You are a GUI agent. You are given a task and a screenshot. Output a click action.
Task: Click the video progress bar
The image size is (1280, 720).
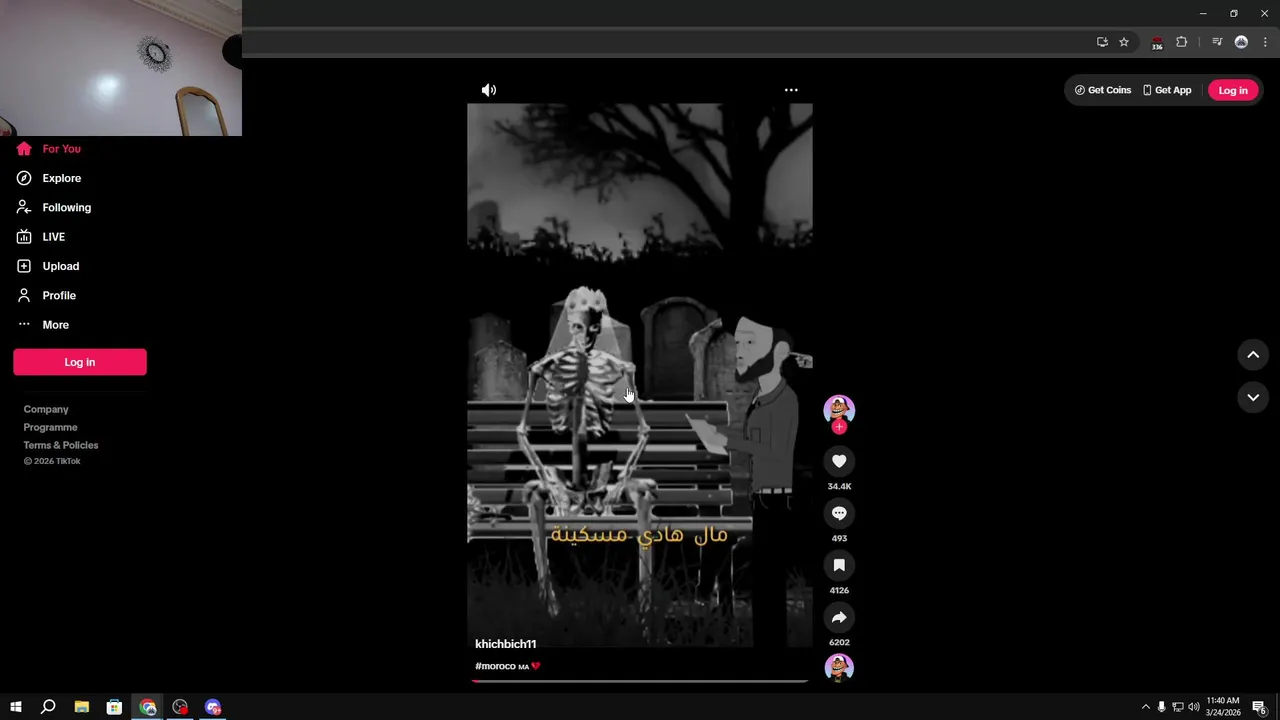[x=640, y=681]
